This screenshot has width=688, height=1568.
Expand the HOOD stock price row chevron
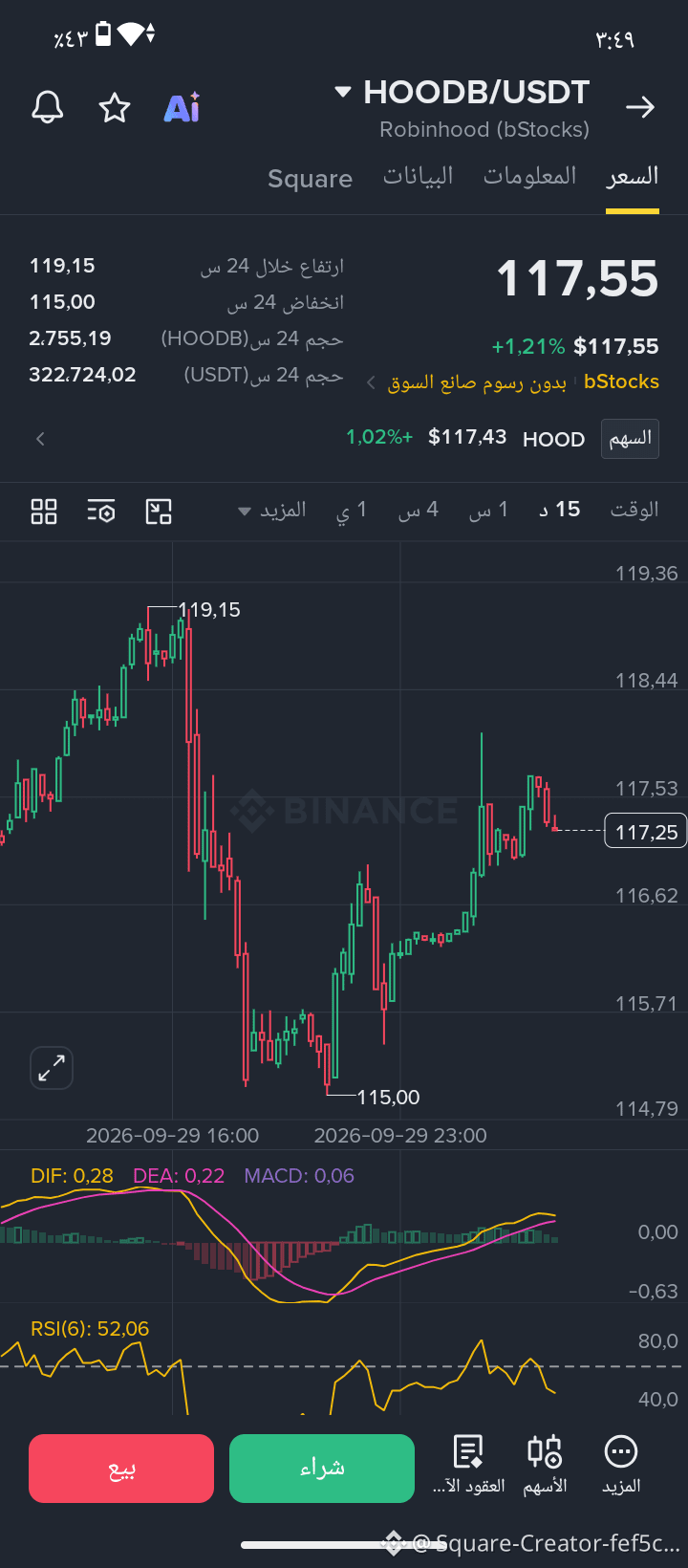point(40,439)
